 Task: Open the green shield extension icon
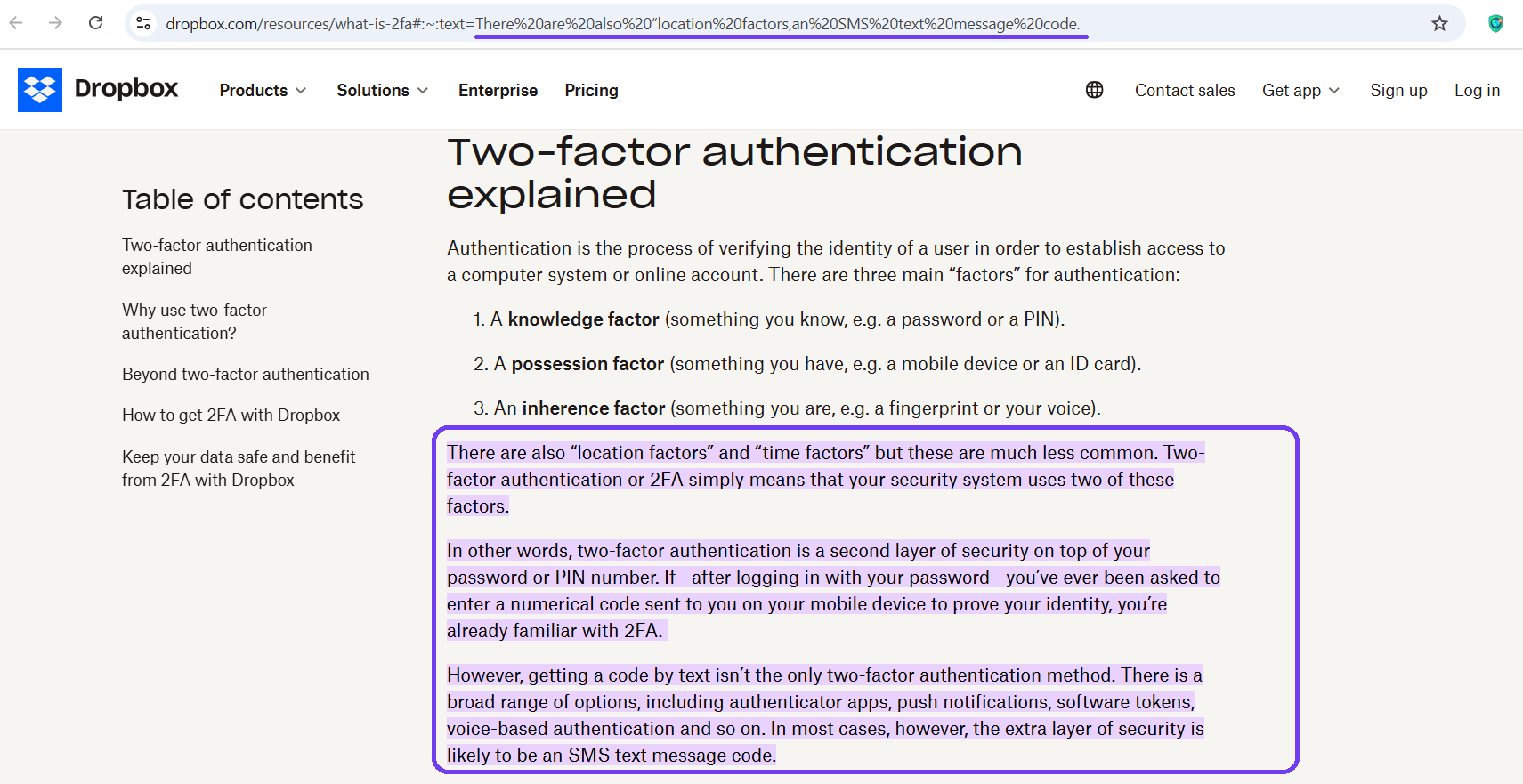(x=1495, y=24)
